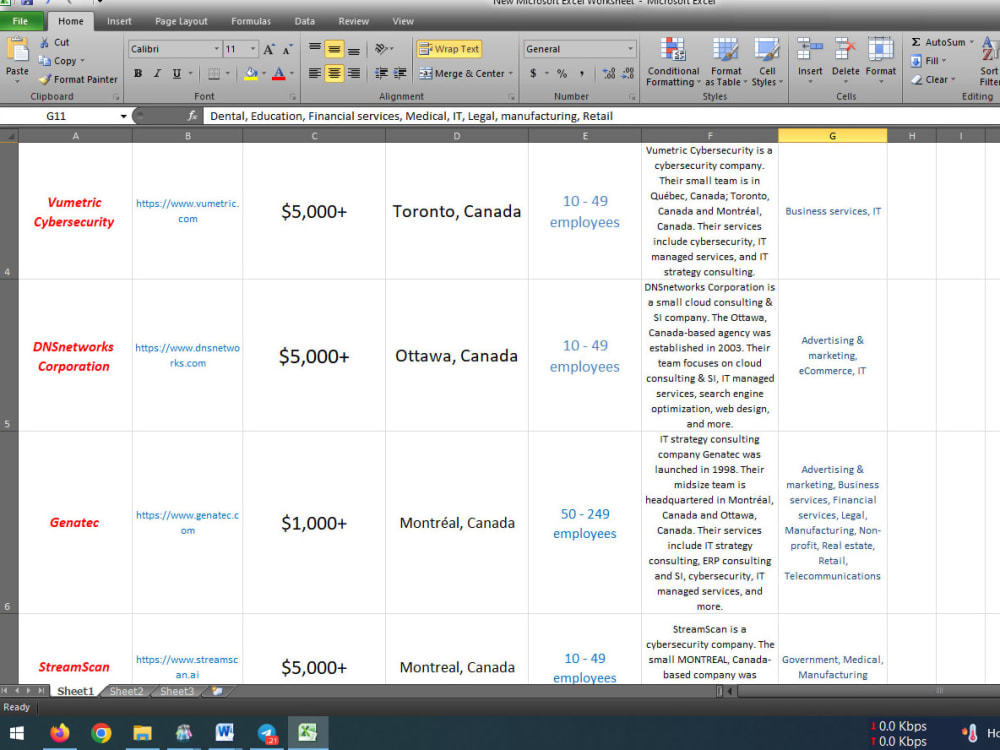Open Chrome from the taskbar

pyautogui.click(x=101, y=733)
